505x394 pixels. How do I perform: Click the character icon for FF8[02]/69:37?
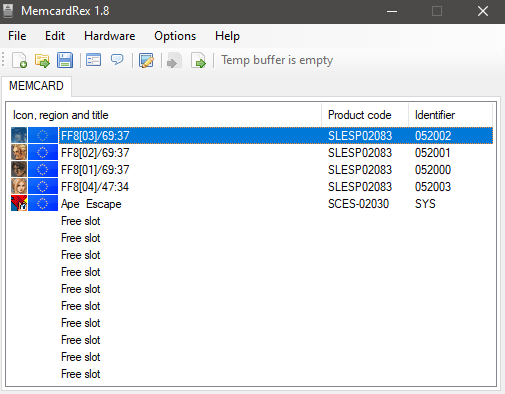(19, 153)
